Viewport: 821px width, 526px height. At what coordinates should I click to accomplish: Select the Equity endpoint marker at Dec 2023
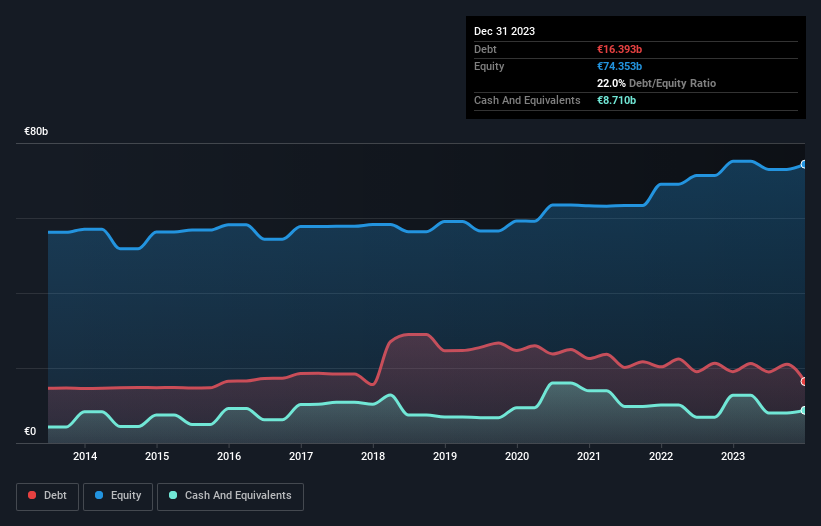coord(804,164)
